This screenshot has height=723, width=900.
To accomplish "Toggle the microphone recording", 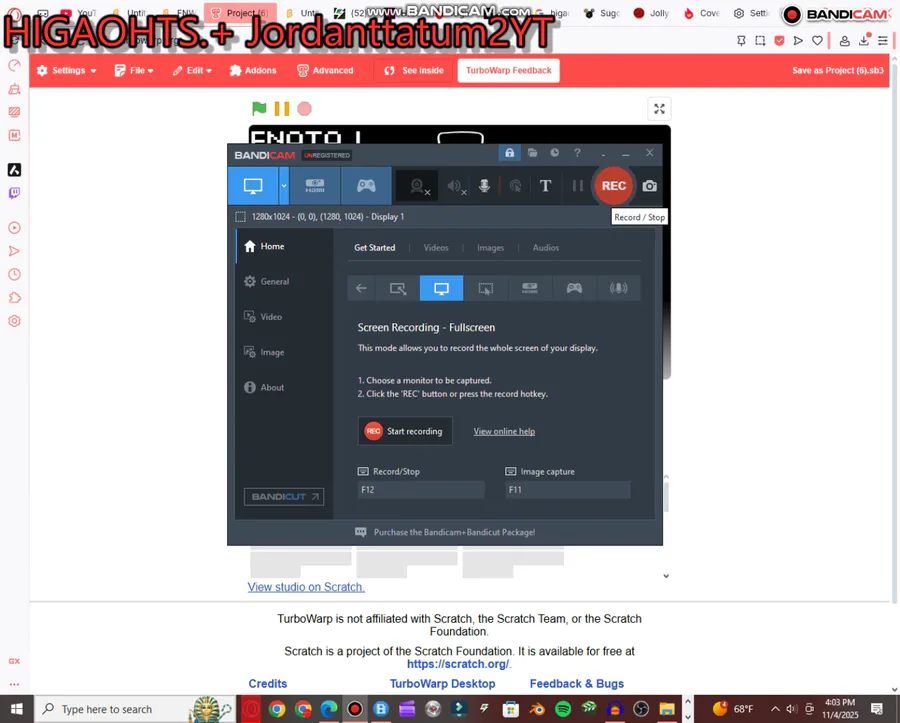I will tap(484, 186).
